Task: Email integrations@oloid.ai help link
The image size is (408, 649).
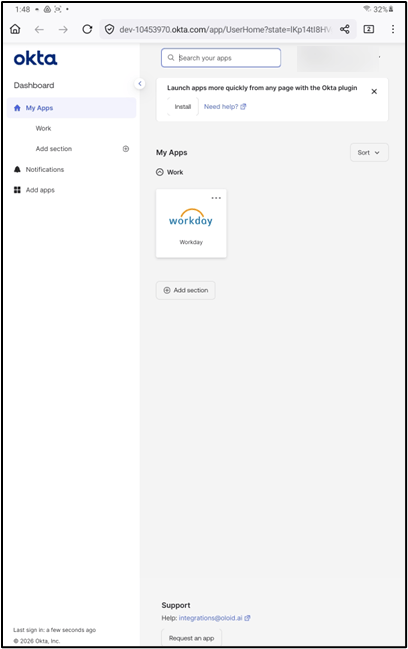Action: [x=214, y=618]
